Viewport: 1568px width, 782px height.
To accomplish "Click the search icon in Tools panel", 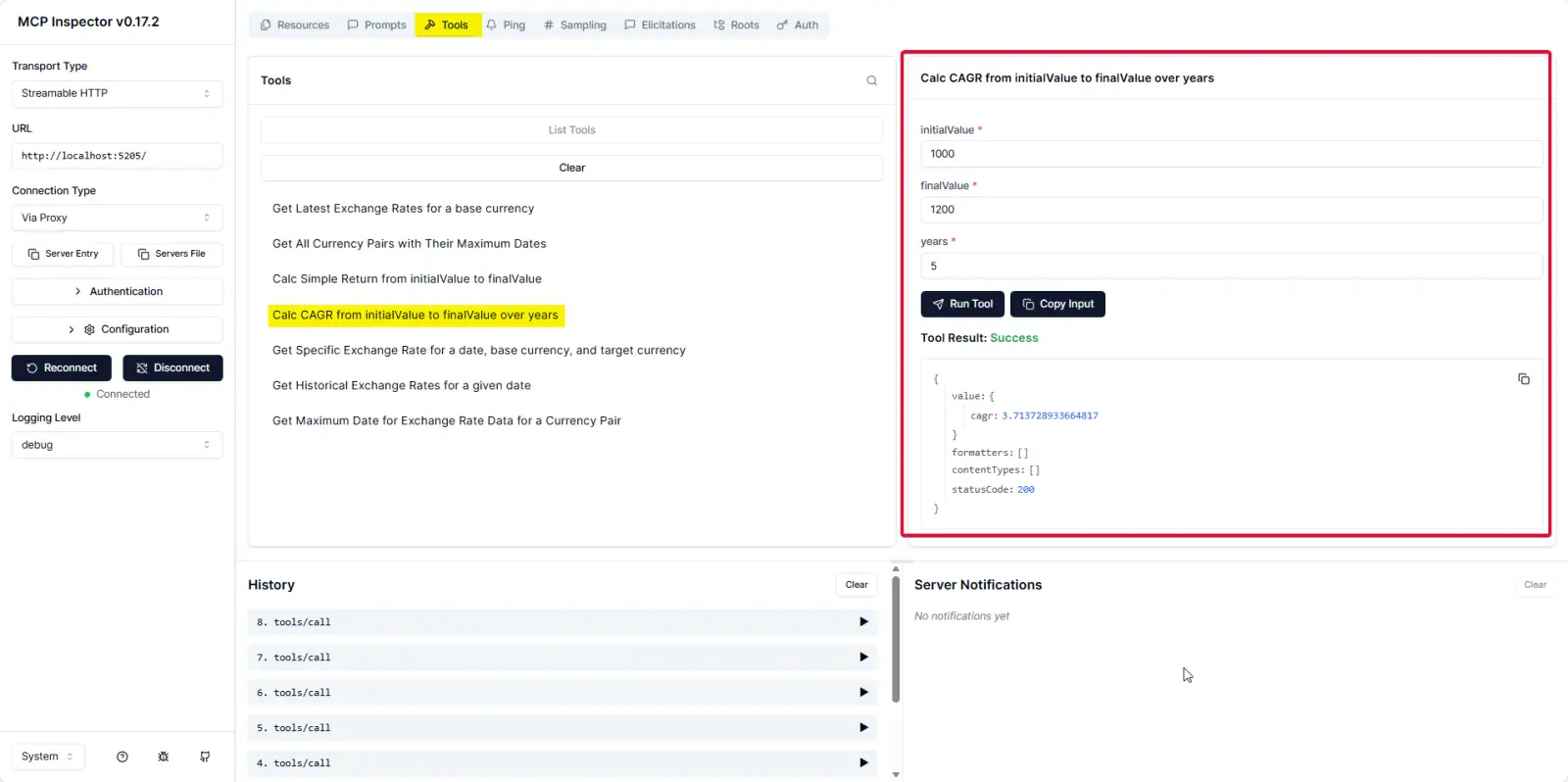I will click(871, 80).
